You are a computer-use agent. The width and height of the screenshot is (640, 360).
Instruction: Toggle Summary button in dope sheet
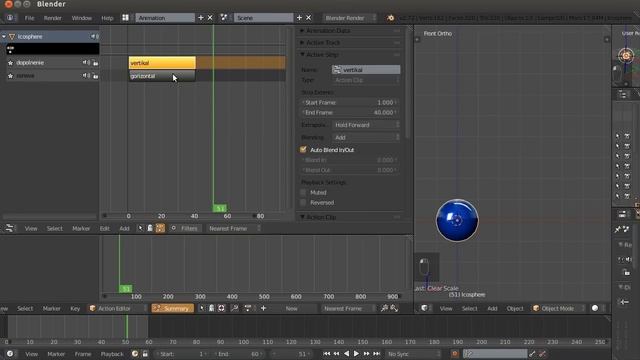173,308
